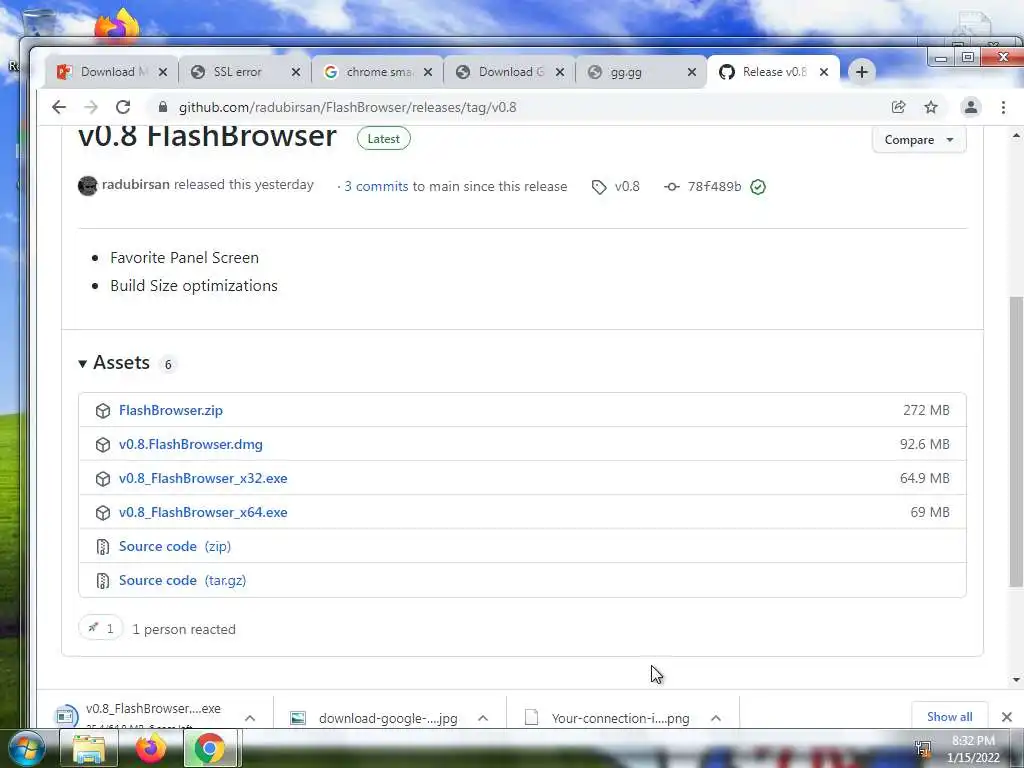
Task: Click the system tray network icon
Action: pos(923,748)
